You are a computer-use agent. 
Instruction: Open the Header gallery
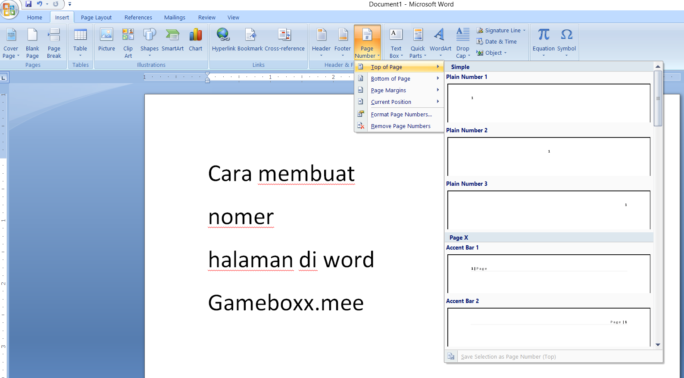tap(321, 43)
